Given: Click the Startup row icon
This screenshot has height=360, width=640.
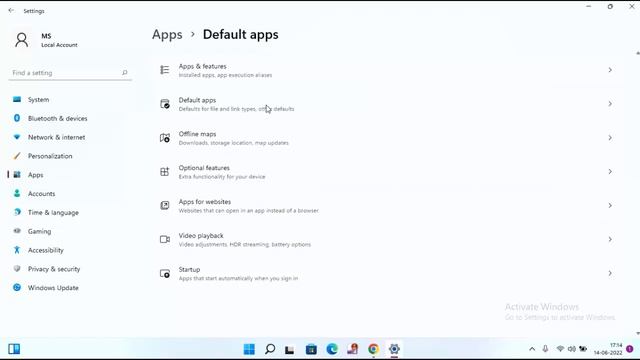Looking at the screenshot, I should [164, 273].
